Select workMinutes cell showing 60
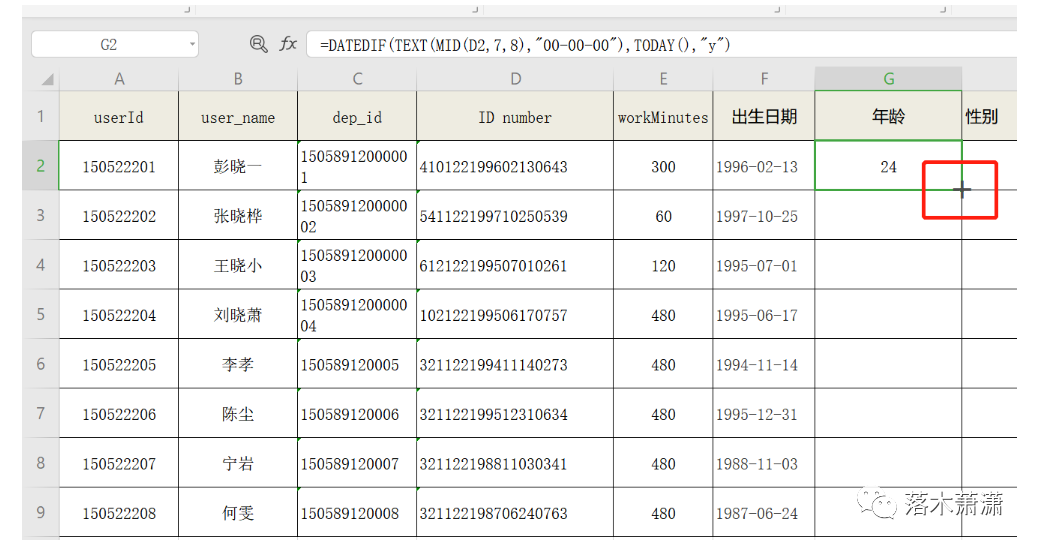Viewport: 1037px width, 549px height. click(663, 216)
